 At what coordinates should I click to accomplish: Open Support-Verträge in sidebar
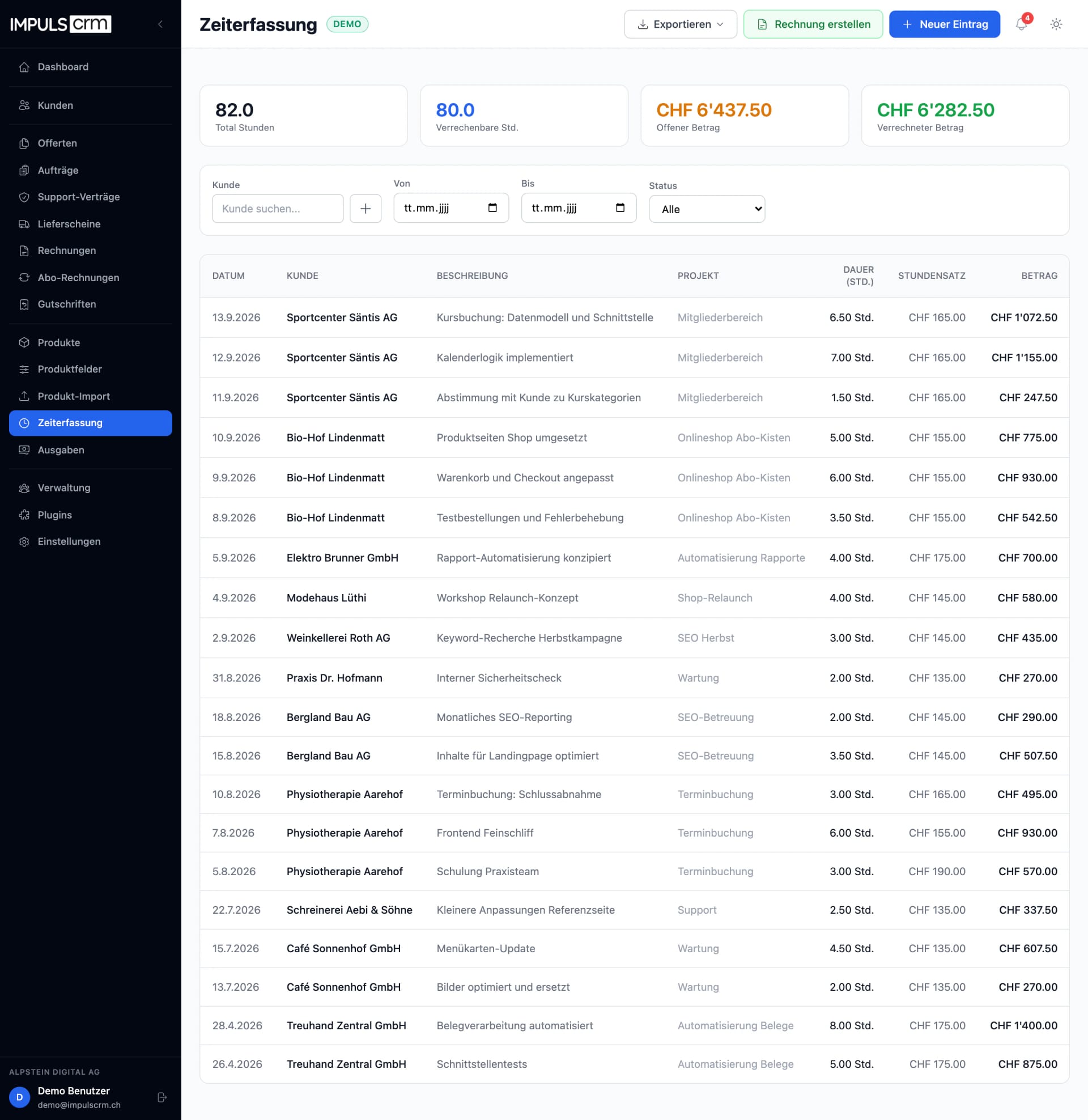pyautogui.click(x=90, y=197)
